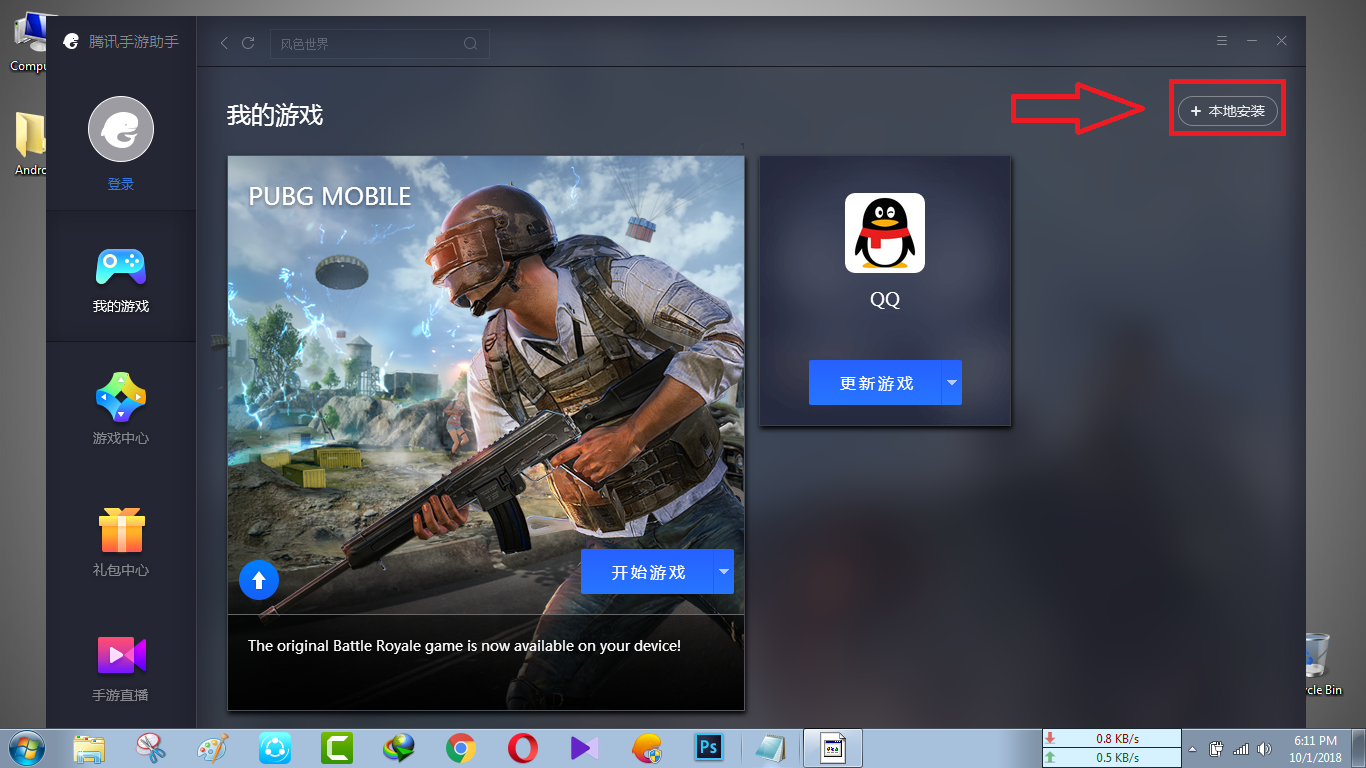The image size is (1366, 768).
Task: Open the Tencent Gaming Buddy taskbar icon
Action: pyautogui.click(x=647, y=748)
